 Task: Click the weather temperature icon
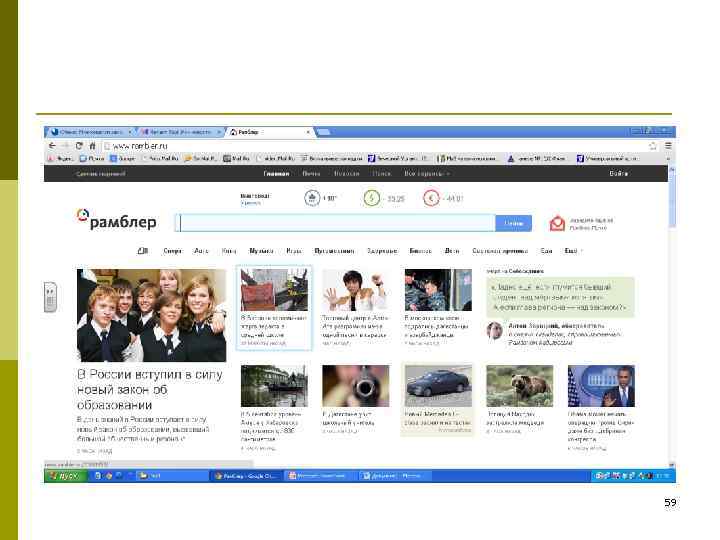[312, 198]
